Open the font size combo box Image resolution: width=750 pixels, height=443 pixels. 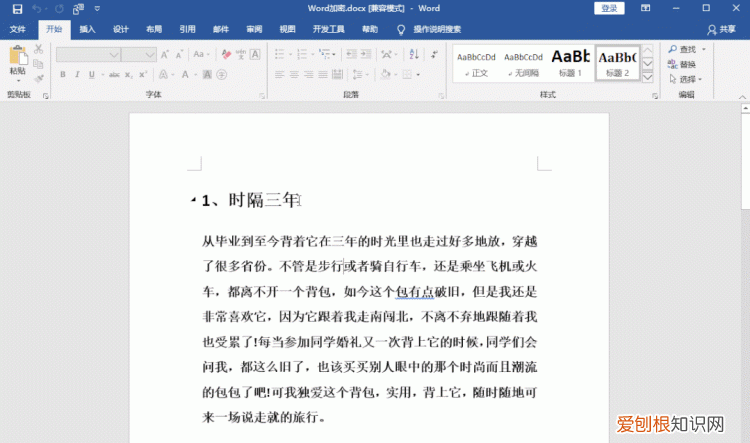click(x=139, y=55)
